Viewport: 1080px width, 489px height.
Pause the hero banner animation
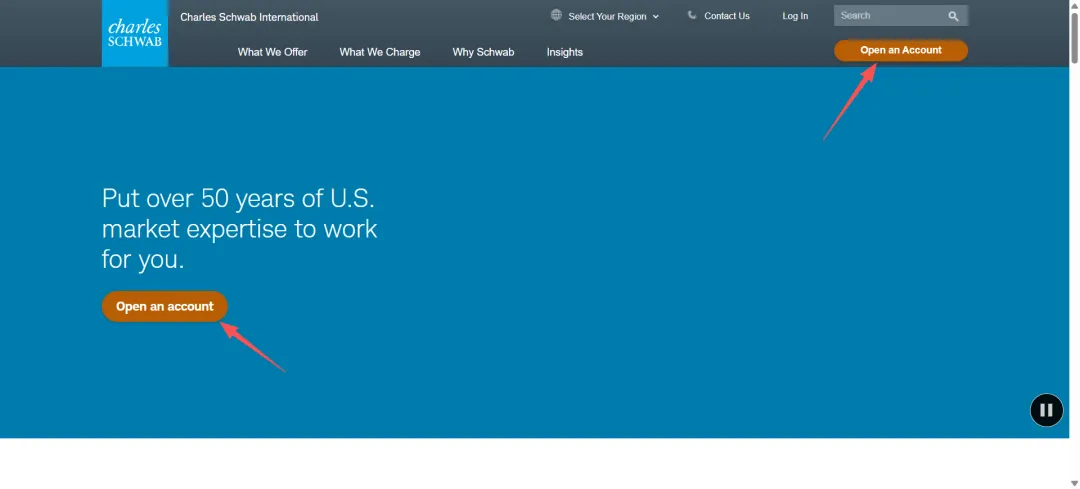coord(1046,410)
